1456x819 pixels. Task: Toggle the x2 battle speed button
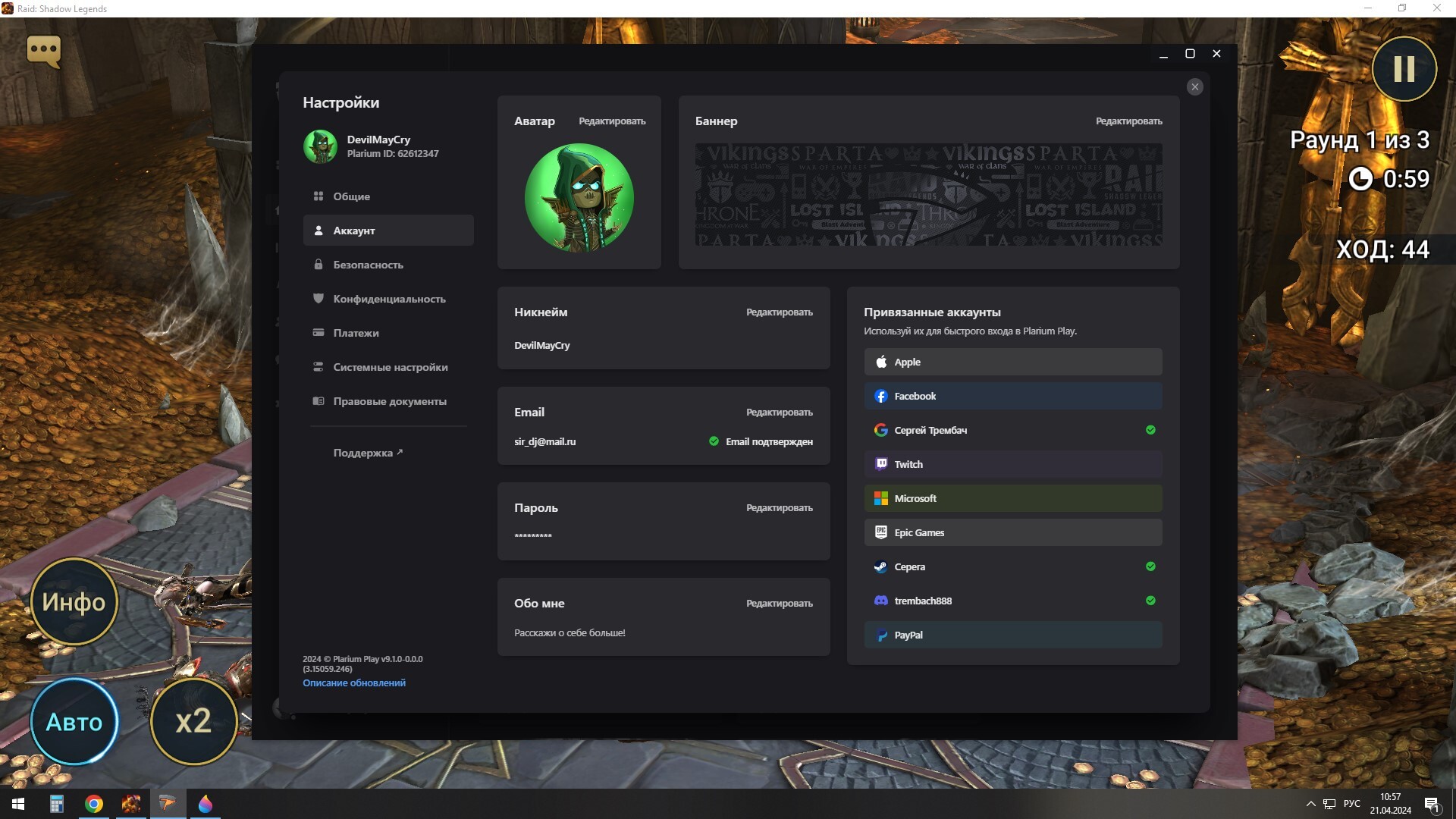(193, 721)
